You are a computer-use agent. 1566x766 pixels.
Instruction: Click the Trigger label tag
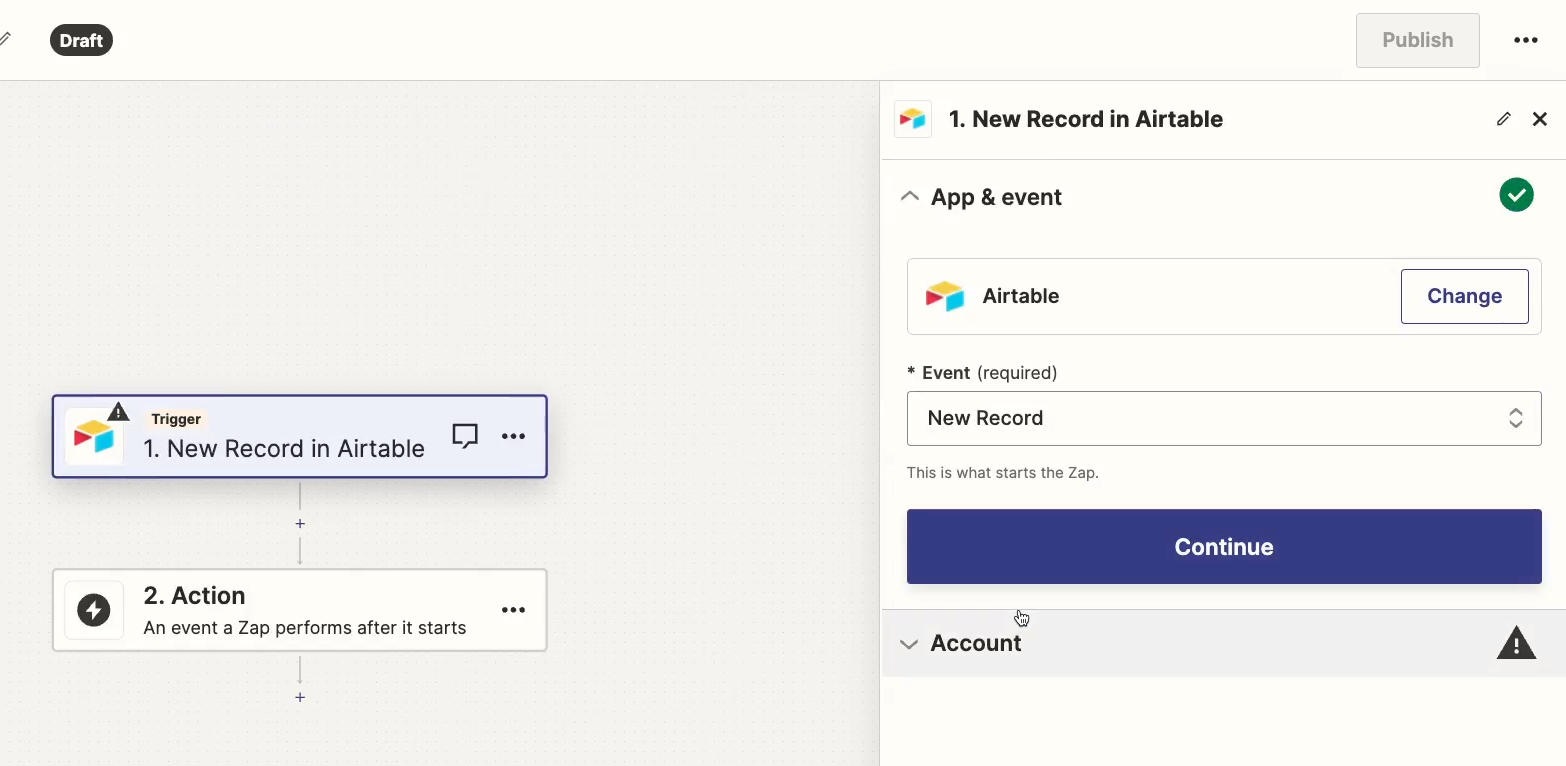176,419
